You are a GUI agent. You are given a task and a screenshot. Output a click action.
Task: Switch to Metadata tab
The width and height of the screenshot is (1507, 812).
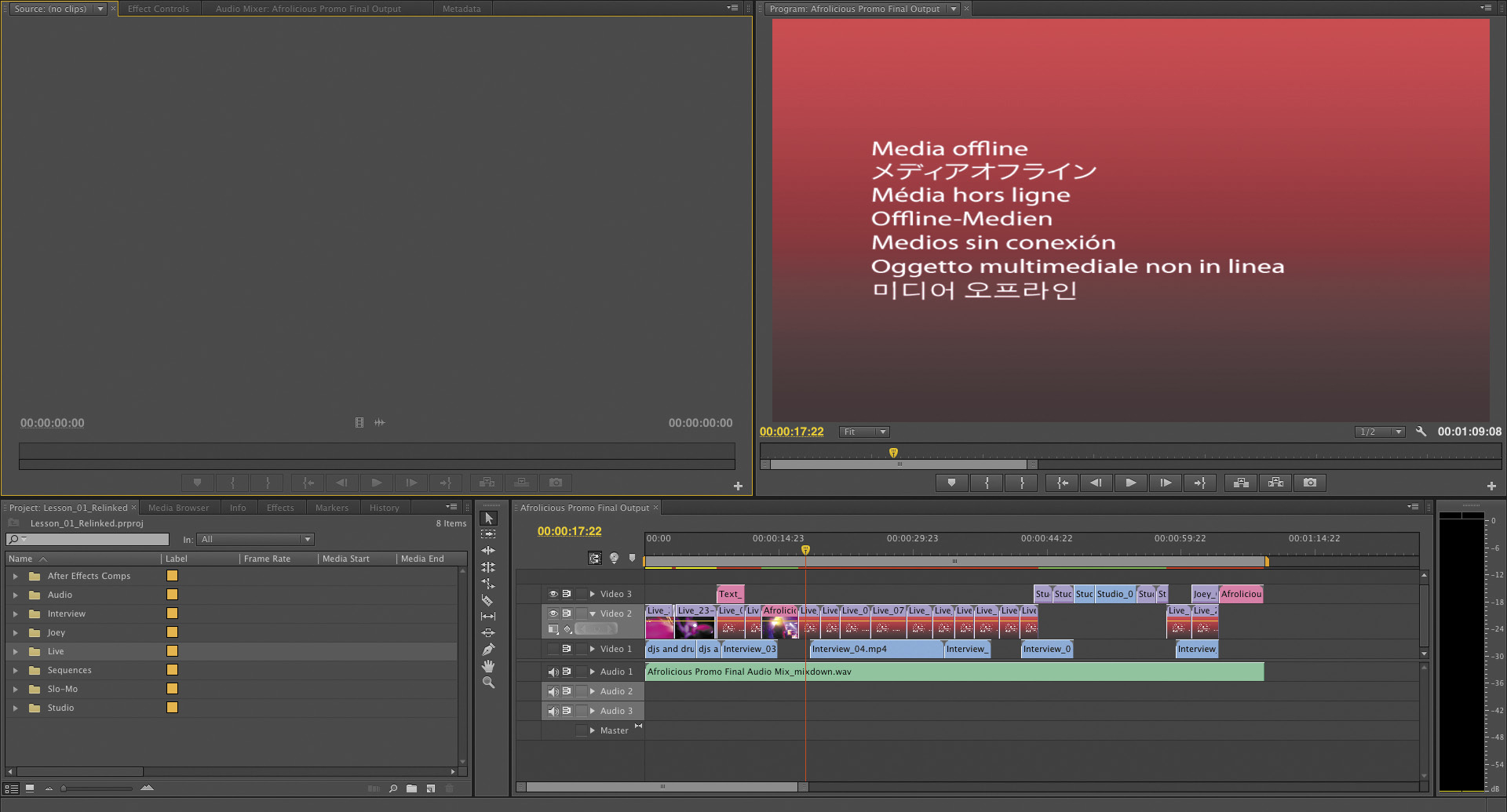[x=462, y=9]
